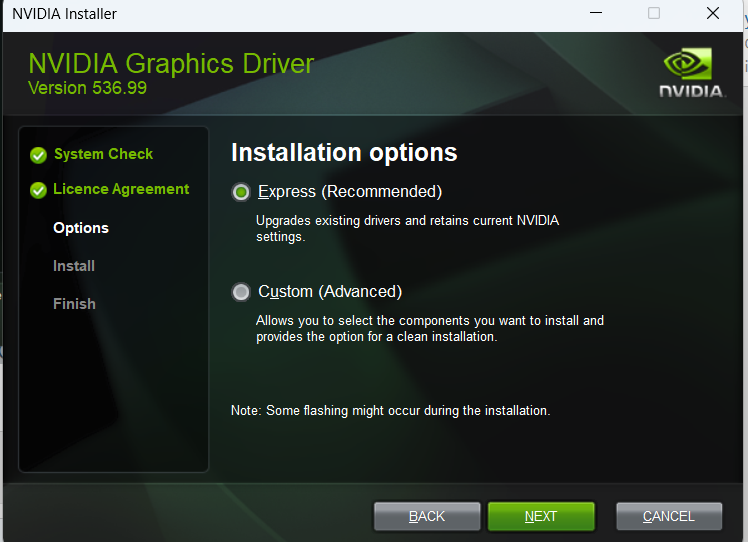
Task: Close the NVIDIA Installer window
Action: 713,13
